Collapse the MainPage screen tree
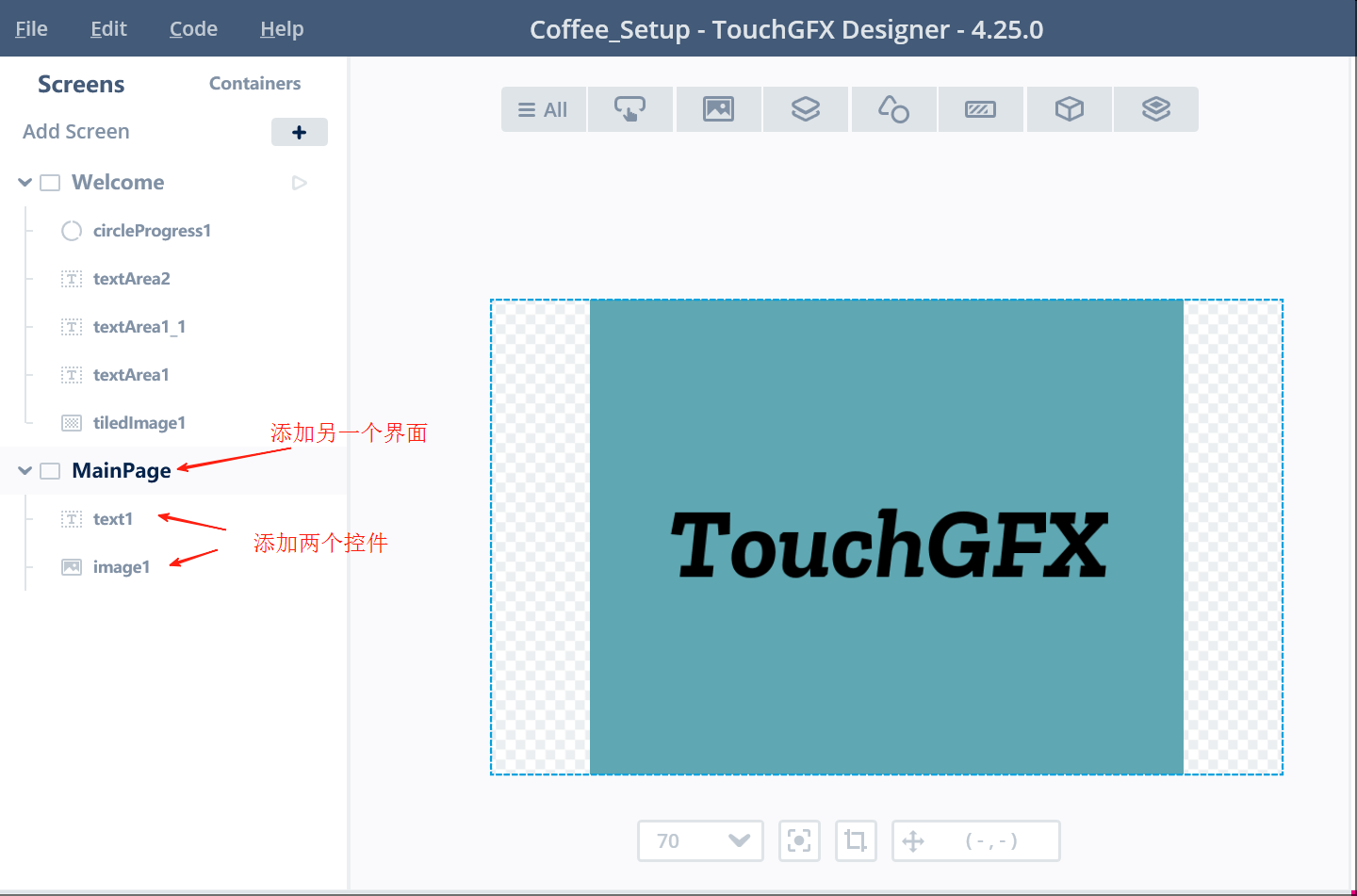1357x896 pixels. pos(25,470)
